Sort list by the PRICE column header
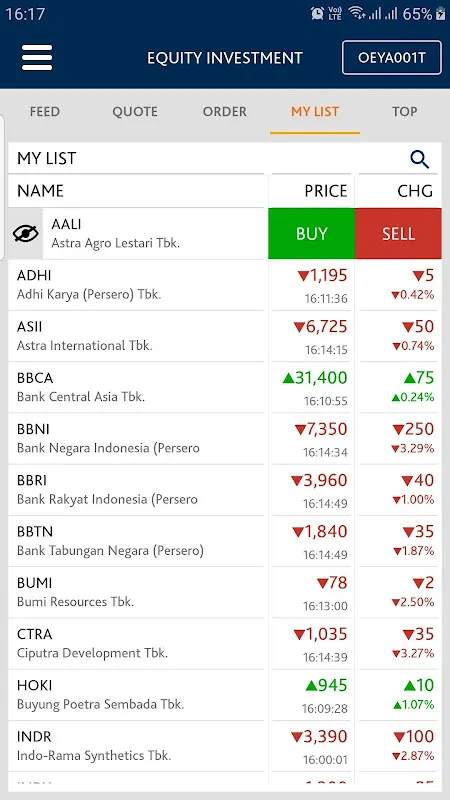The height and width of the screenshot is (800, 450). 326,191
